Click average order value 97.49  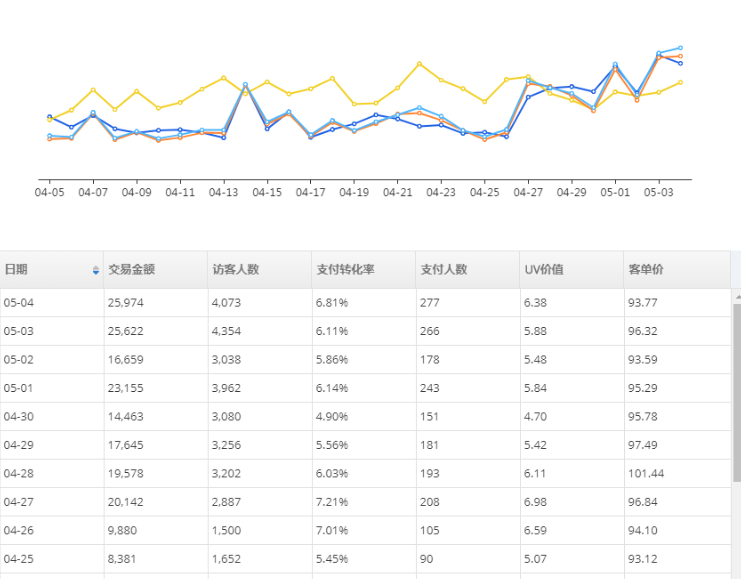(x=642, y=445)
